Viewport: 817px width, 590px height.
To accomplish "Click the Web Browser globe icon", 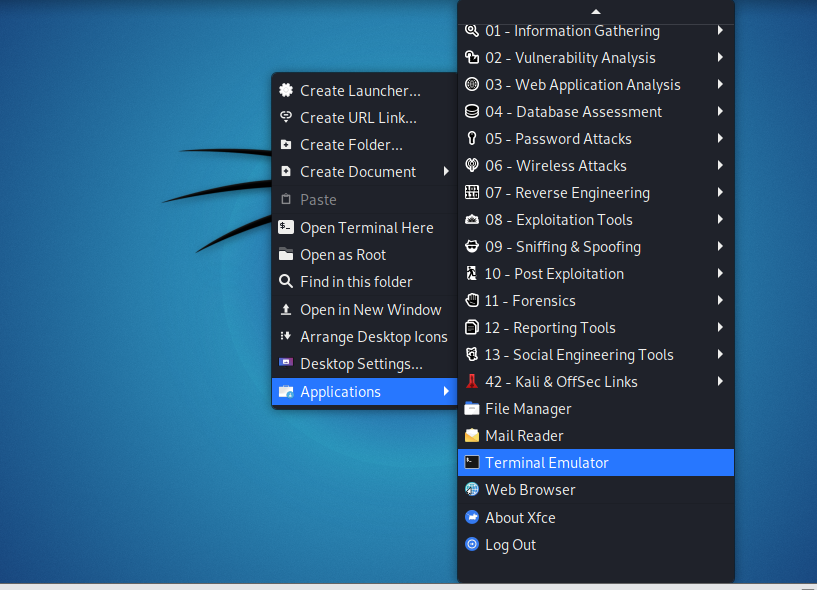I will 472,489.
